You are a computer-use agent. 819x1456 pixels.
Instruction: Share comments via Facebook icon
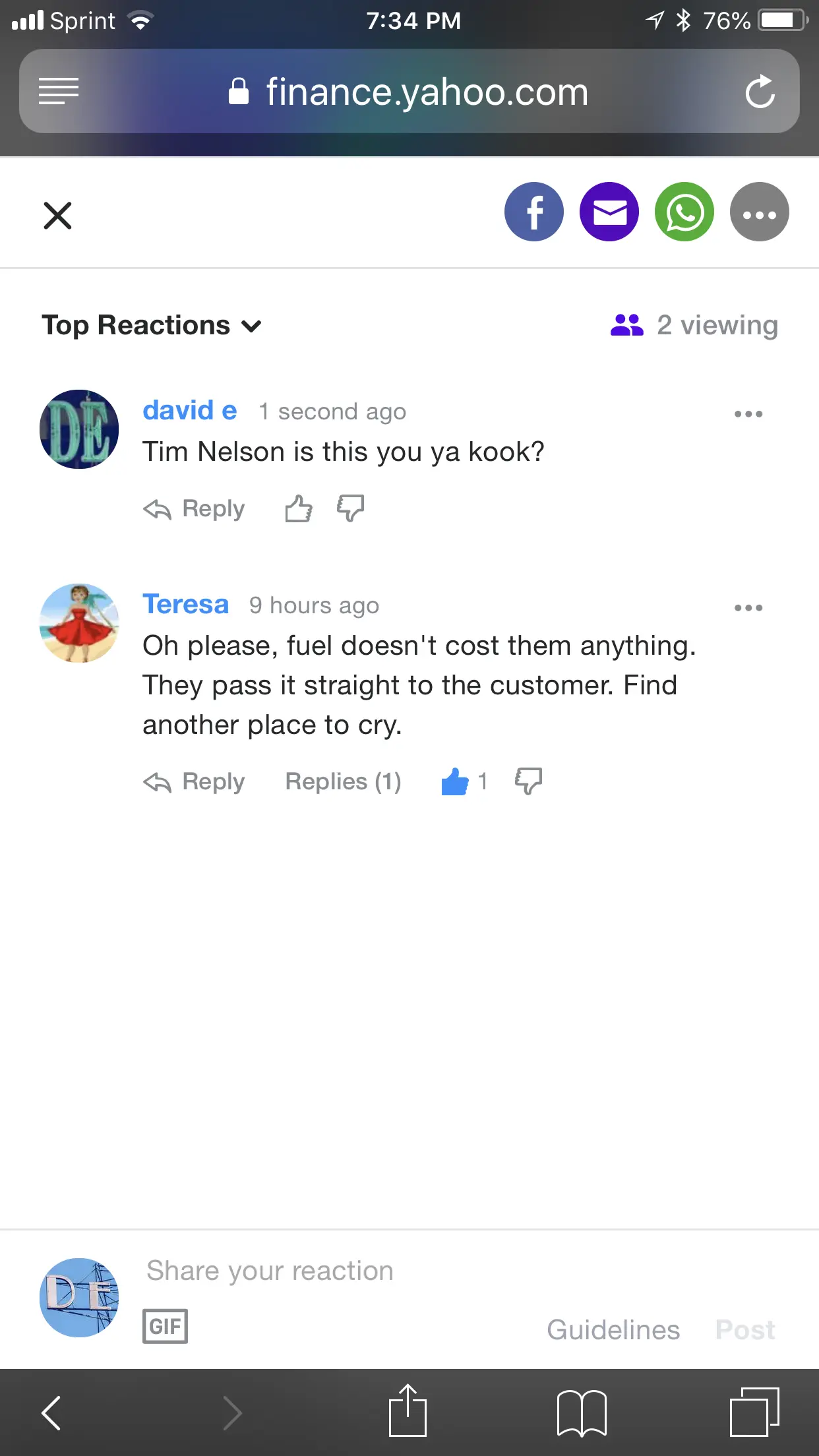tap(533, 212)
